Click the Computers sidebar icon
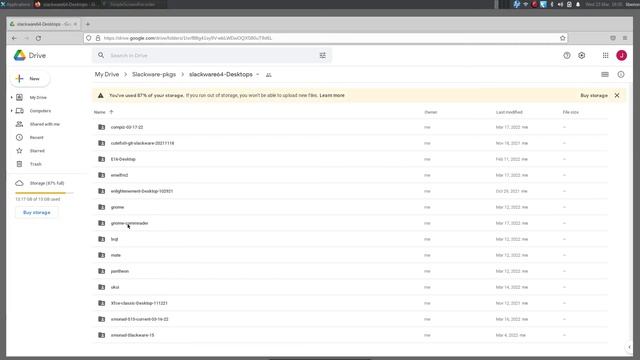 pyautogui.click(x=19, y=111)
